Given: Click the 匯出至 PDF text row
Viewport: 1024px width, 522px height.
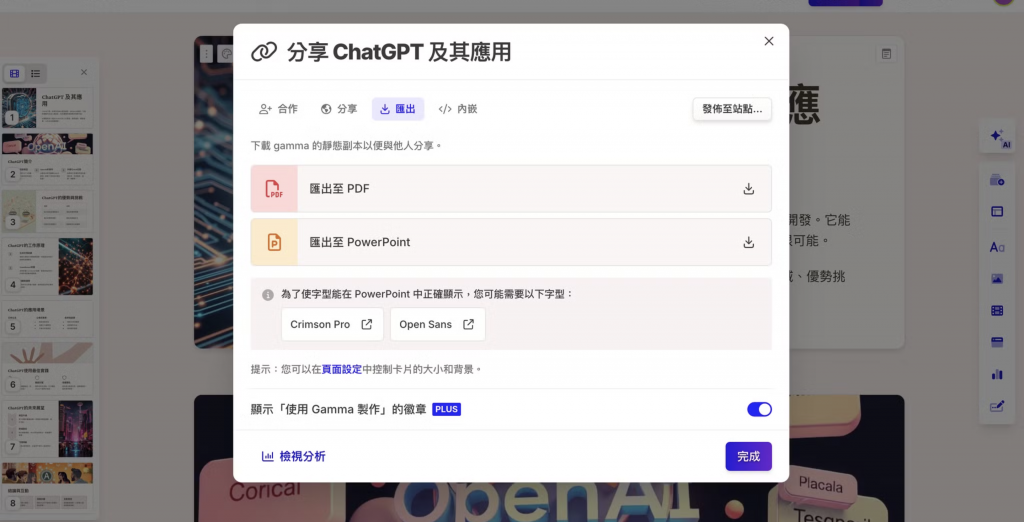Looking at the screenshot, I should tap(511, 189).
